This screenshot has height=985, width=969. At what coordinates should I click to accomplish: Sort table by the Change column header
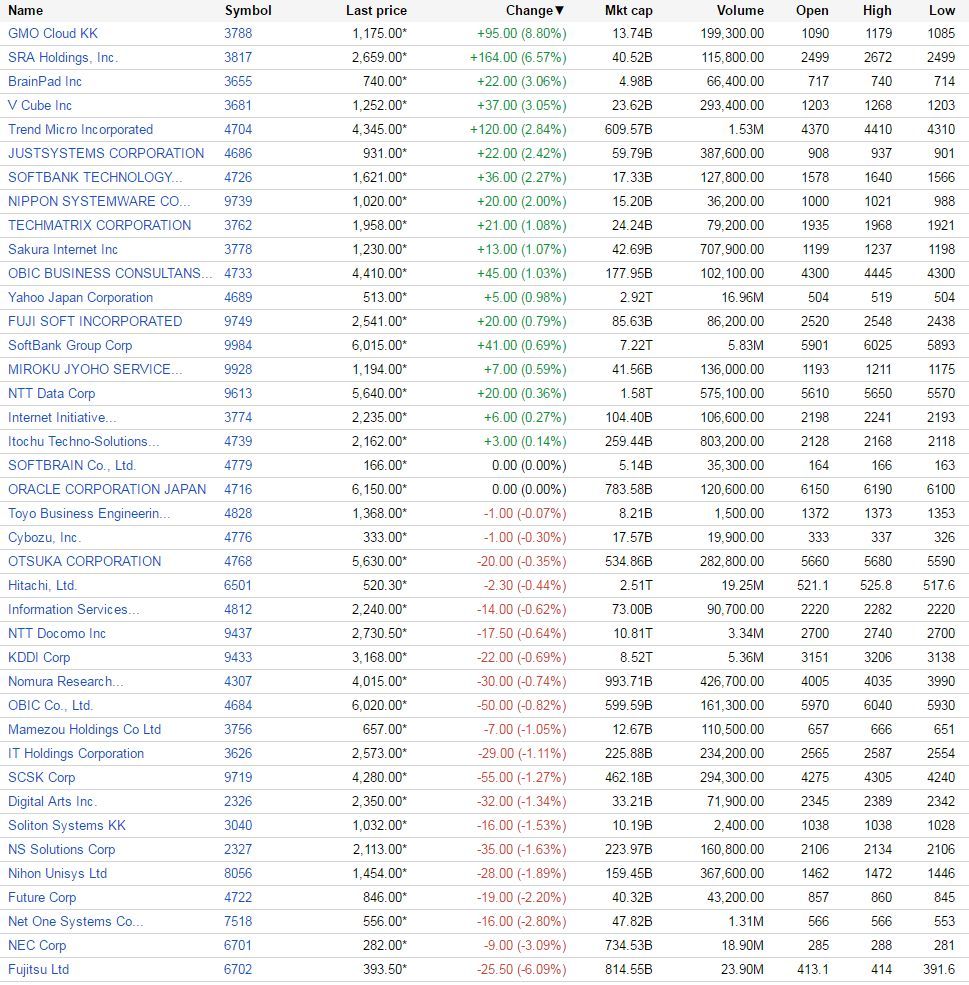click(535, 11)
